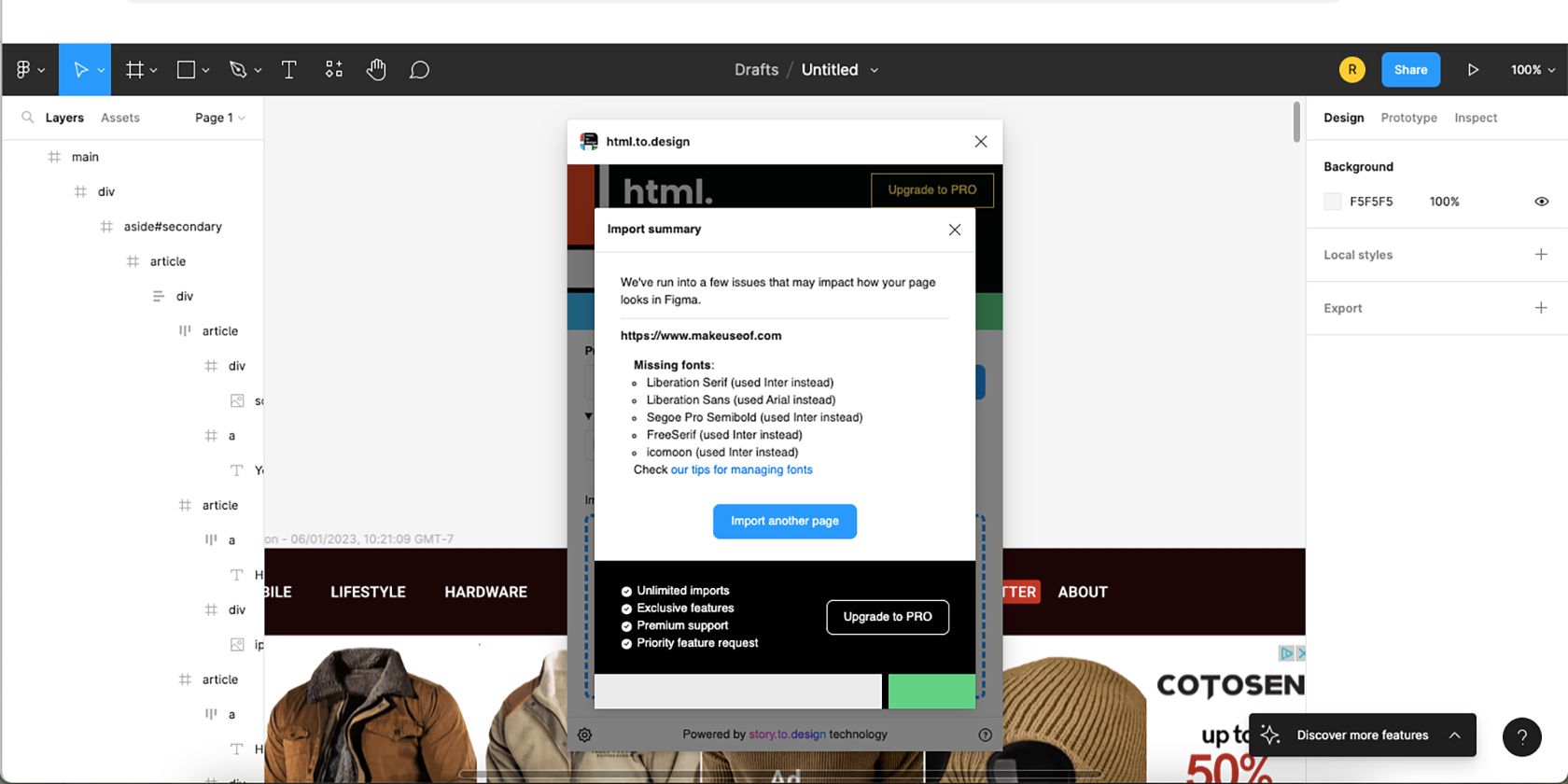Close the html.to.design plugin window
The width and height of the screenshot is (1568, 784).
981,142
